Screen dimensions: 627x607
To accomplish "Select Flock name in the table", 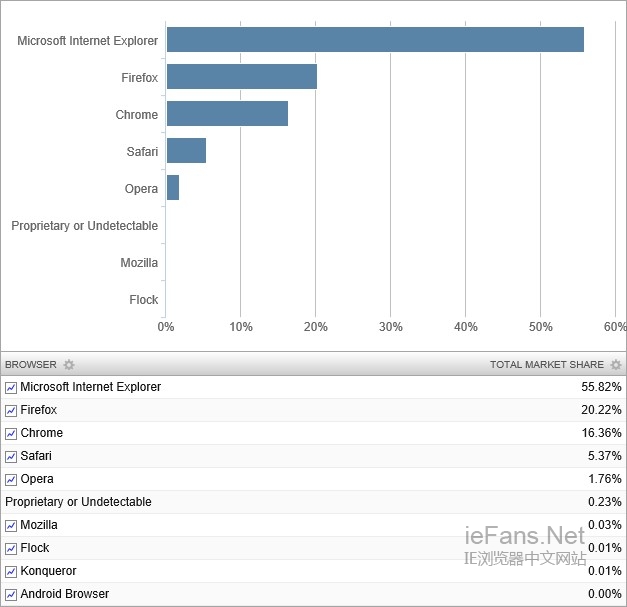I will coord(35,548).
